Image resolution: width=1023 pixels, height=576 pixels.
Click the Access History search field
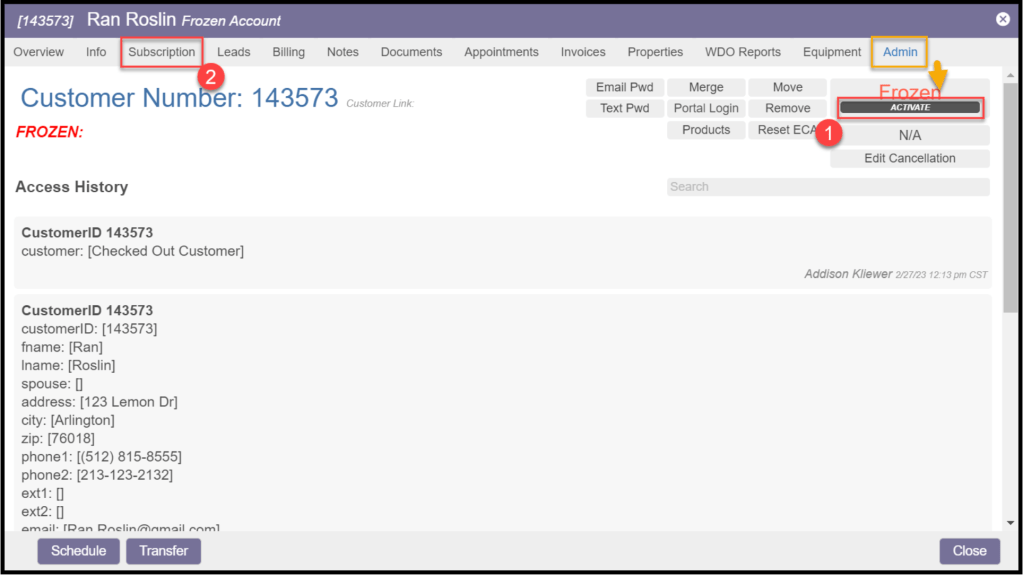[x=828, y=187]
